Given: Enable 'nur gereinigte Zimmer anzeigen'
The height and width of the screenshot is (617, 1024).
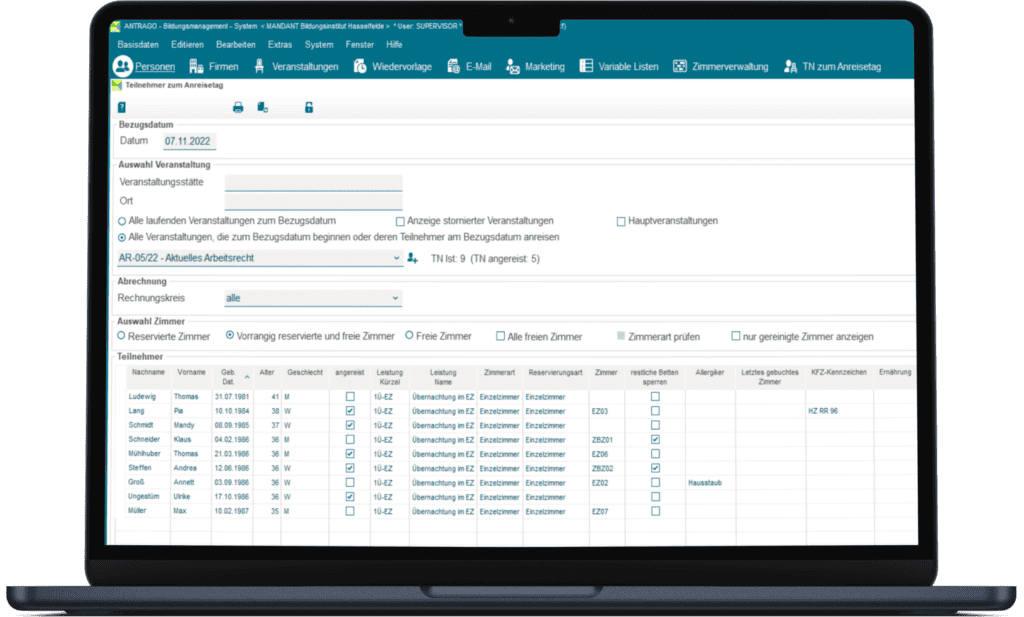Looking at the screenshot, I should click(x=736, y=336).
